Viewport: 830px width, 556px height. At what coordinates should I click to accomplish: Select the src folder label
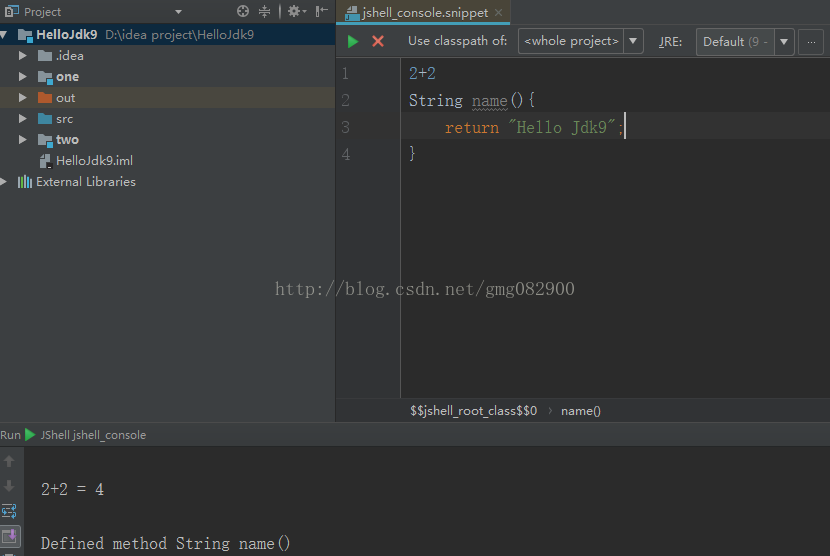(x=65, y=119)
